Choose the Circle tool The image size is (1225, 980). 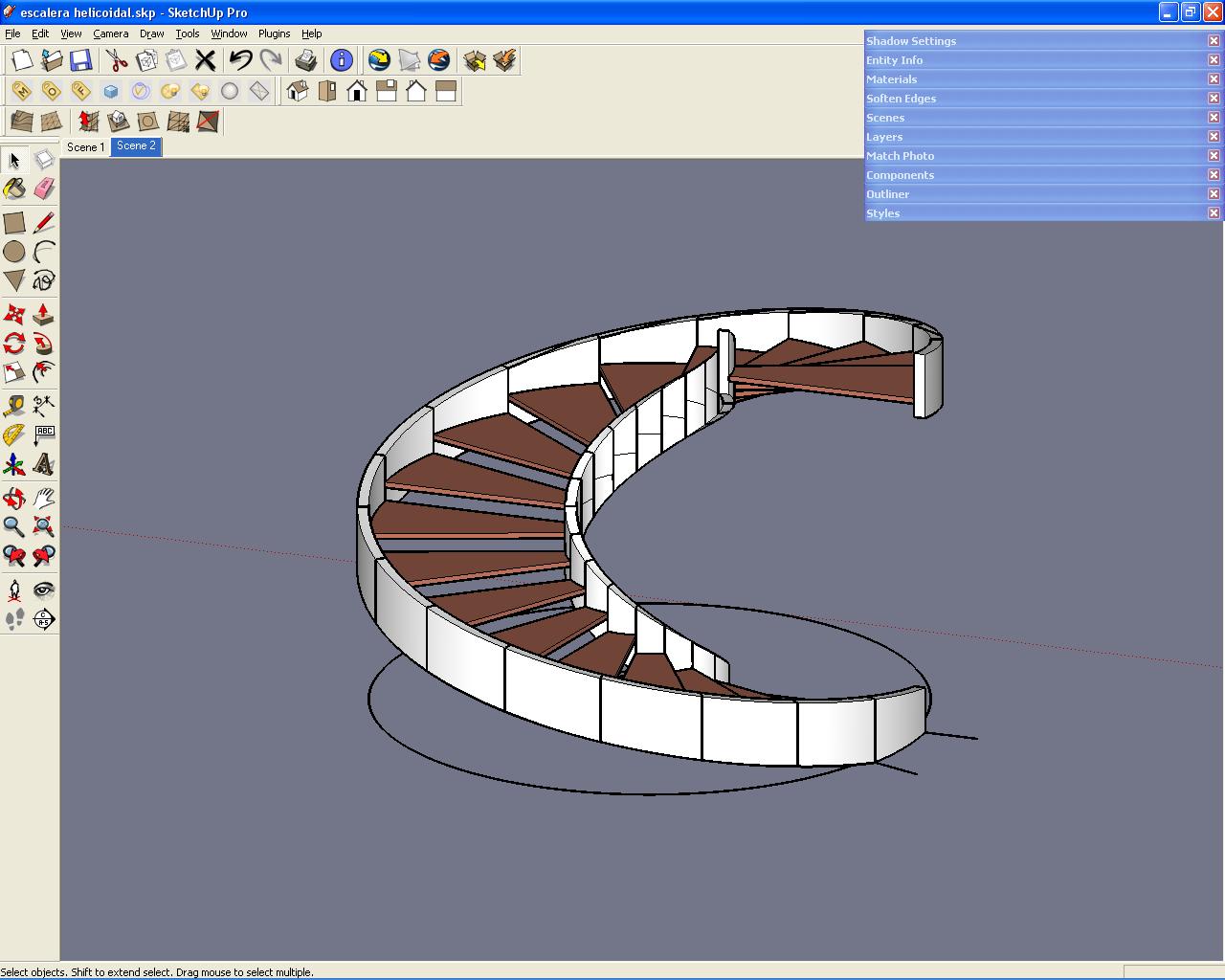coord(14,252)
